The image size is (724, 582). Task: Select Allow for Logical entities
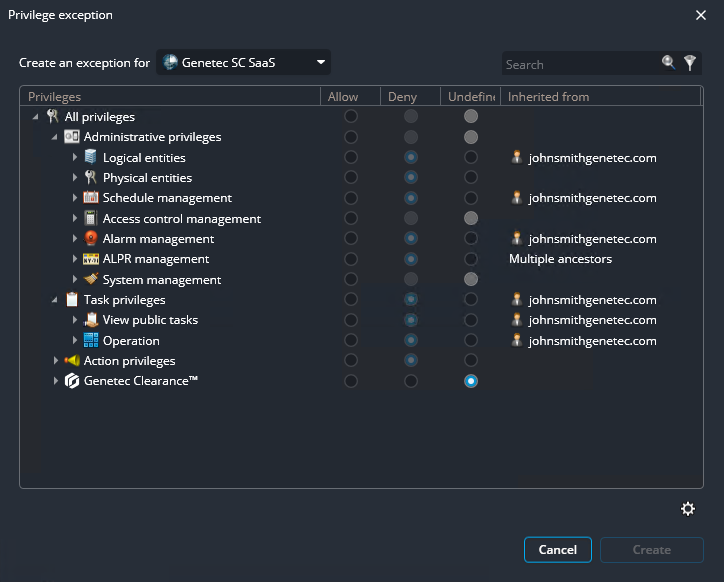pos(350,157)
